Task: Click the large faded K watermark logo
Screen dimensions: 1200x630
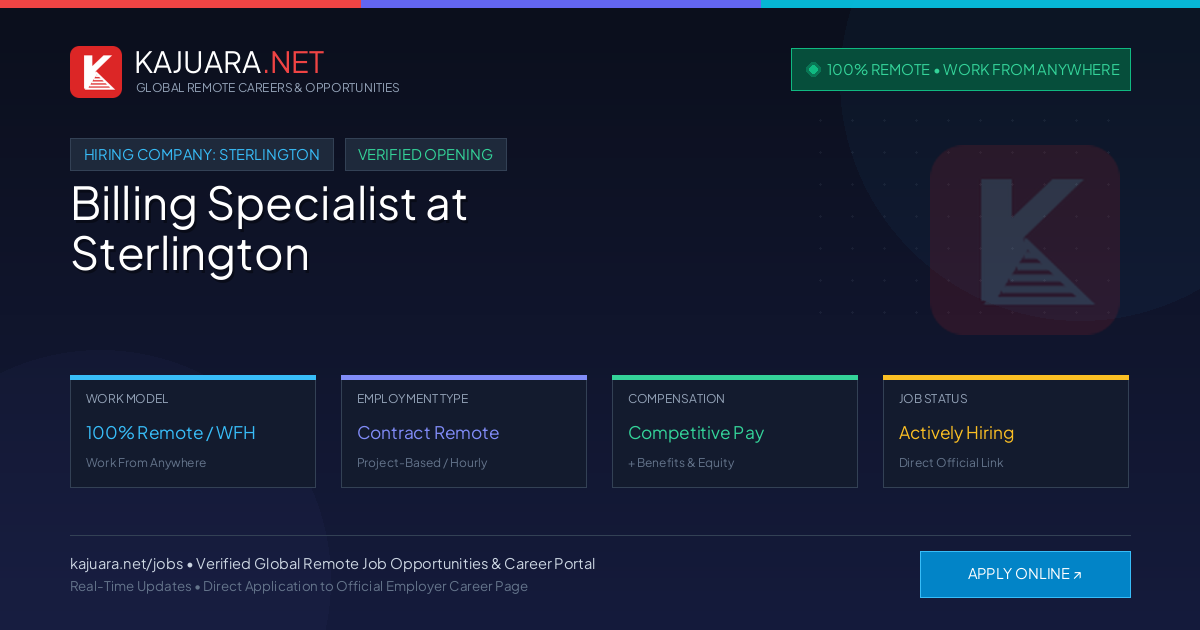Action: 1025,240
